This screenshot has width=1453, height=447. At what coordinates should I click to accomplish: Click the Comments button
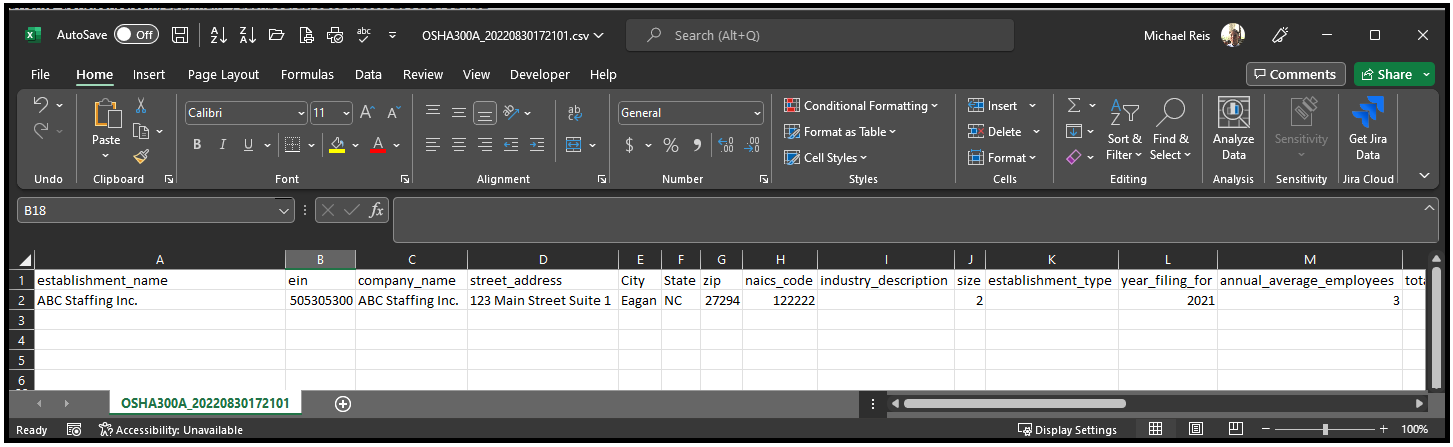tap(1296, 74)
